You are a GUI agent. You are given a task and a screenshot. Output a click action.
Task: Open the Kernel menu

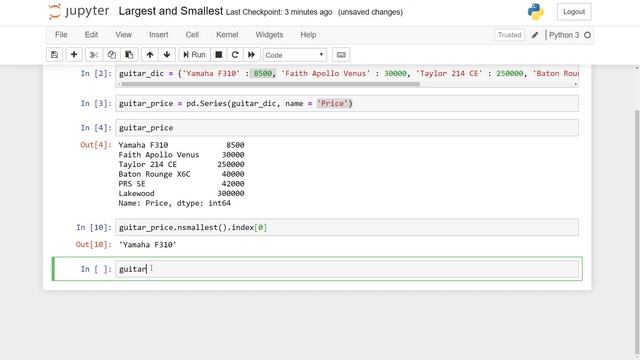[227, 35]
